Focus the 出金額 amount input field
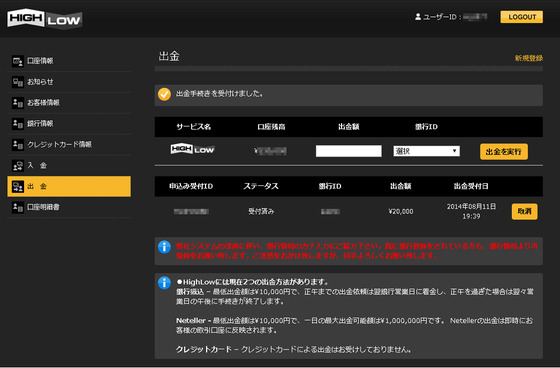The height and width of the screenshot is (368, 560). point(349,151)
